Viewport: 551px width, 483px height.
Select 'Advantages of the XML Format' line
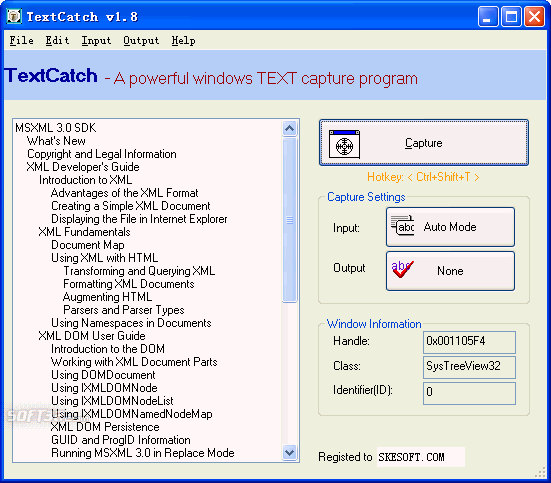125,193
